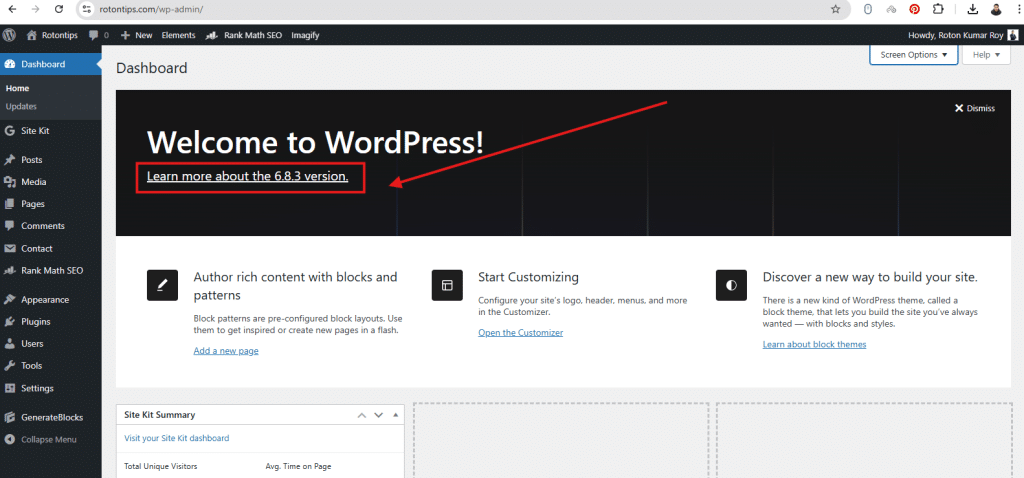Open the Updates submenu item
Viewport: 1024px width, 478px height.
21,106
